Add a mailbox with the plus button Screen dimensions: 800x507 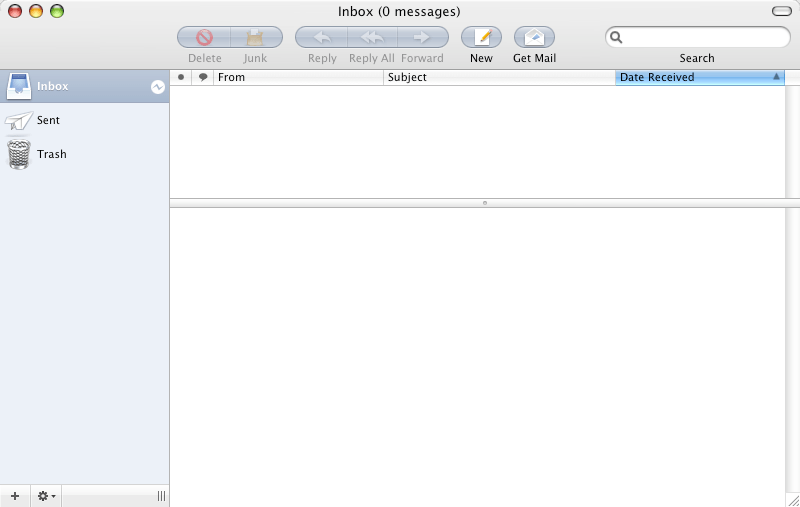coord(15,496)
